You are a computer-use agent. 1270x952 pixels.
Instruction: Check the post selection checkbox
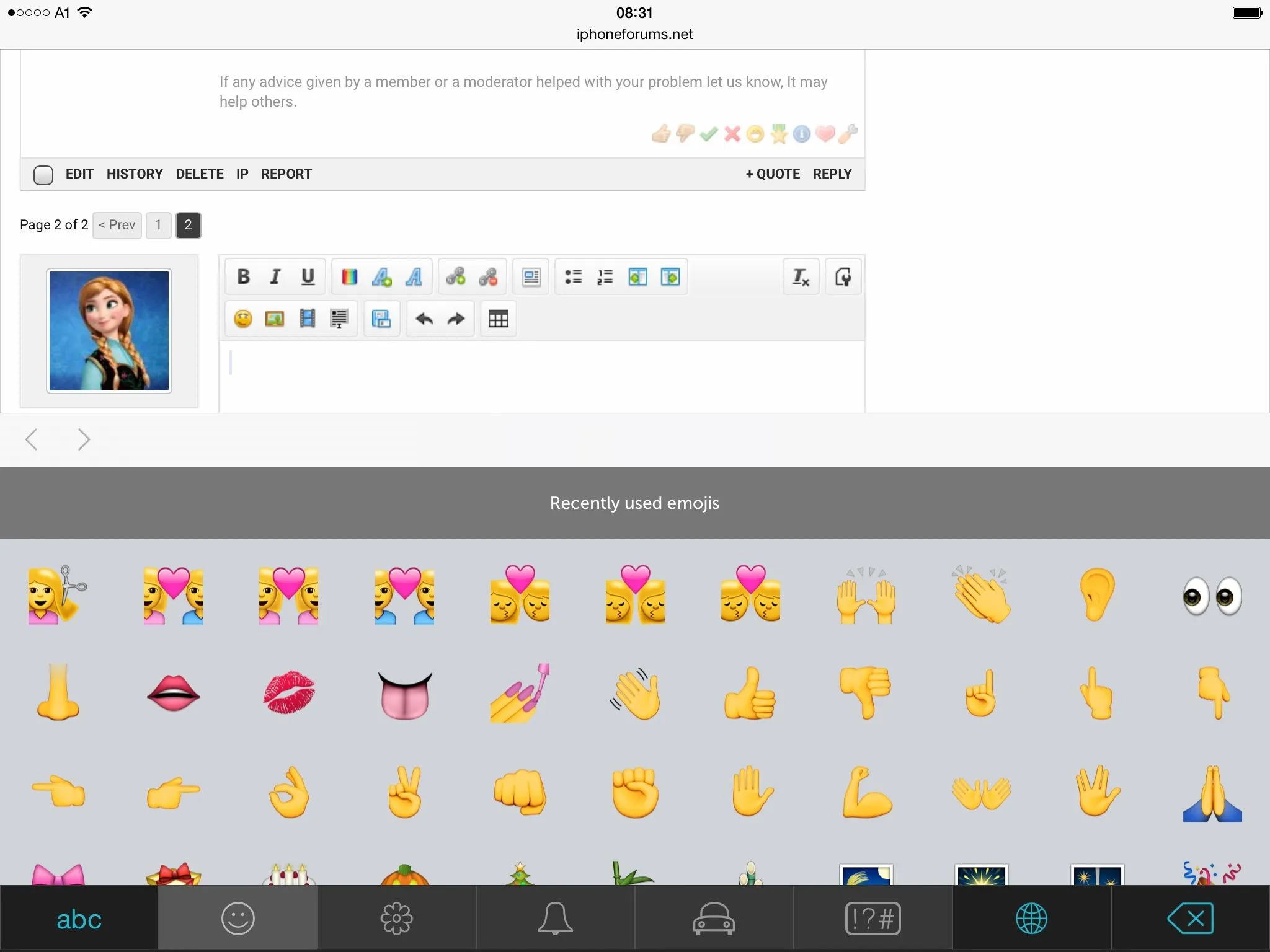(x=43, y=175)
